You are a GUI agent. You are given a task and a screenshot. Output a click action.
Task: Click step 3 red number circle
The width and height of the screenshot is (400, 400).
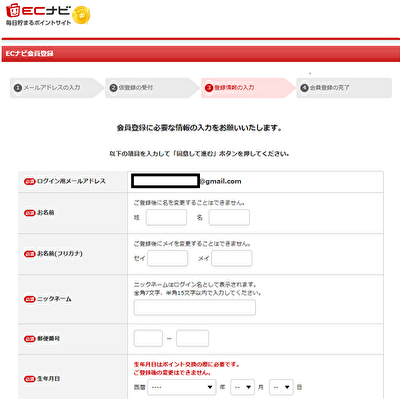[209, 88]
